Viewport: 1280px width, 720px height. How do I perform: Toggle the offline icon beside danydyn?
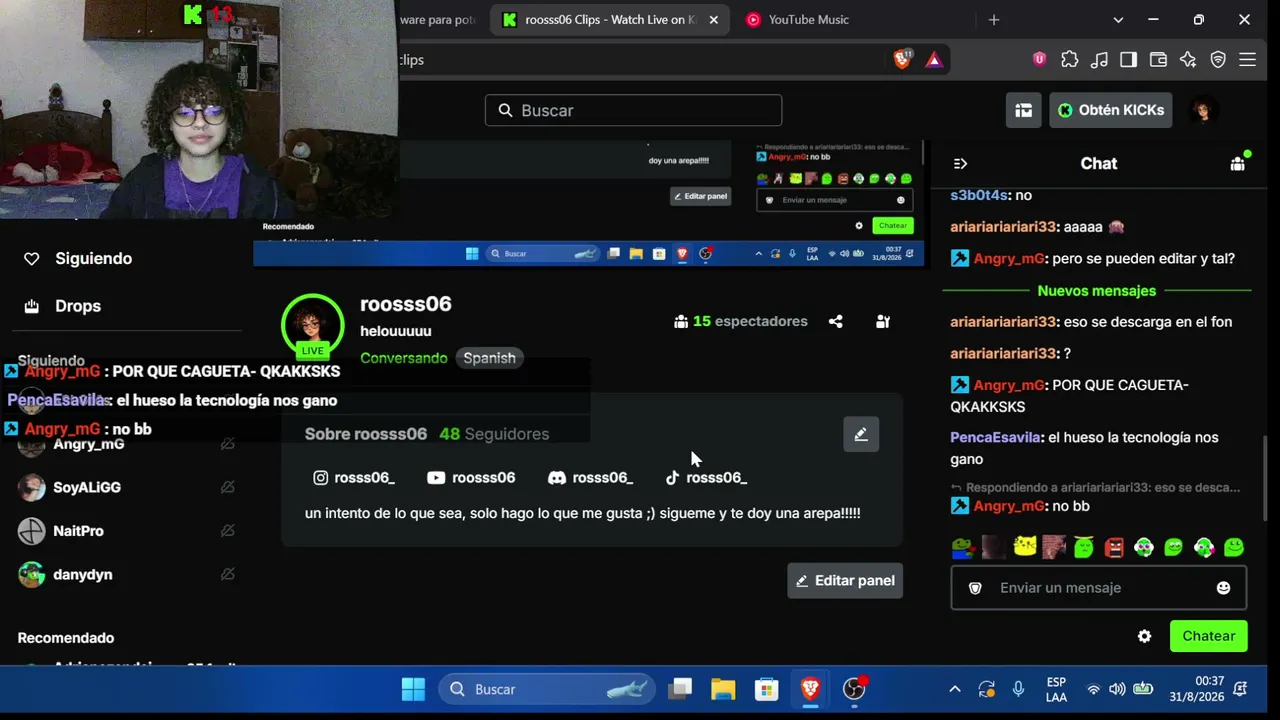click(x=227, y=575)
